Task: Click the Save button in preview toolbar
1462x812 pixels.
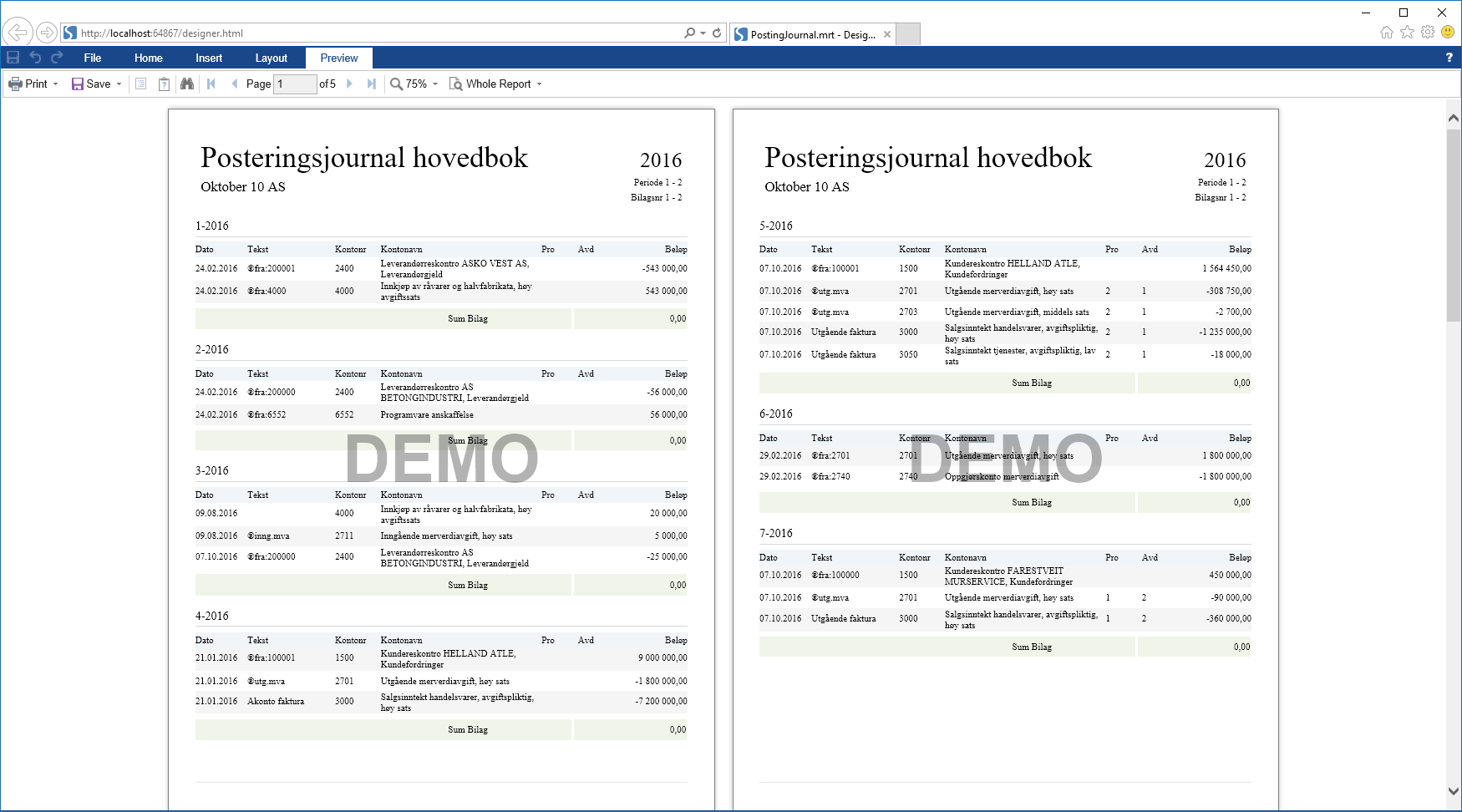Action: click(91, 84)
